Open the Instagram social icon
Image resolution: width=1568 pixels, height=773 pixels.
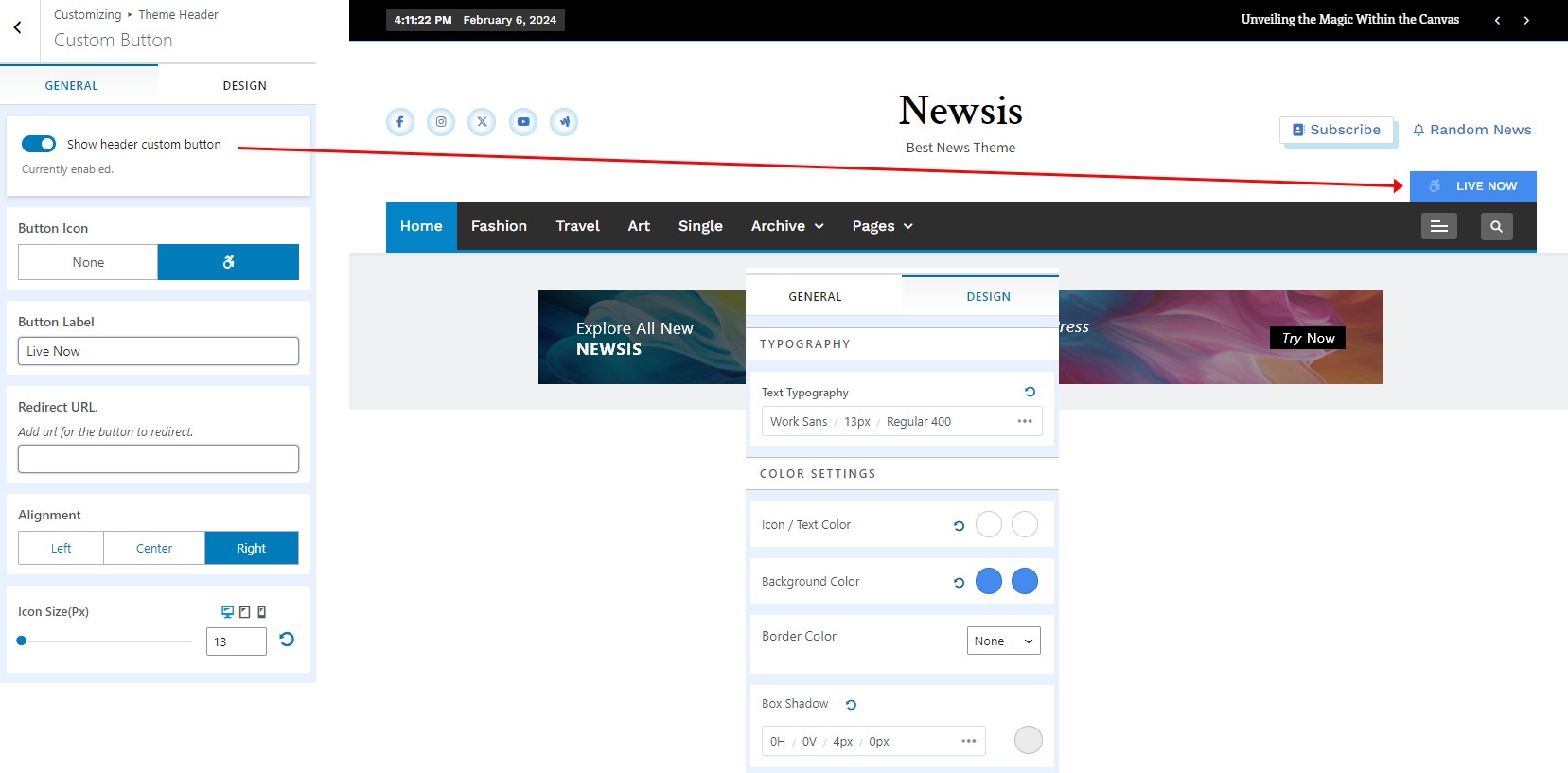(441, 122)
